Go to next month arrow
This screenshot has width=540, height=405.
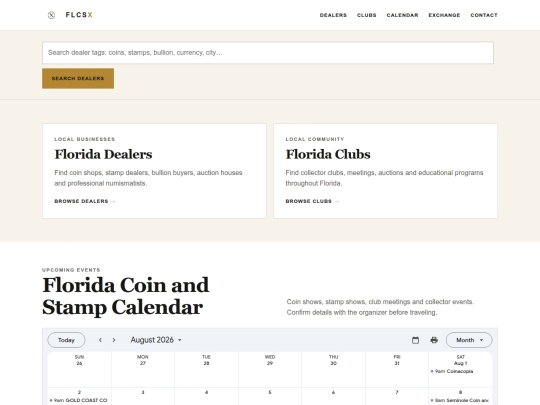[x=114, y=340]
